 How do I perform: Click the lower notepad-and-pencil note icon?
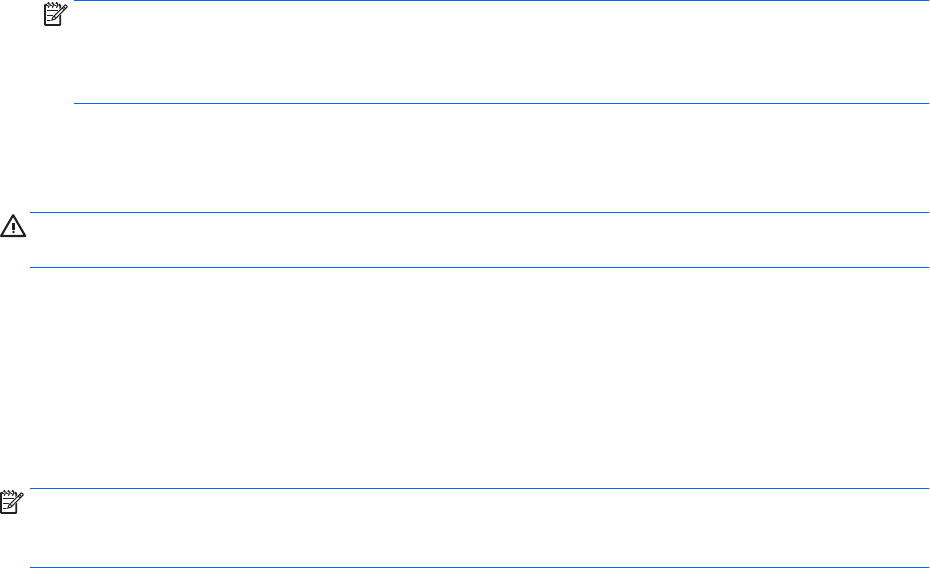tap(12, 503)
